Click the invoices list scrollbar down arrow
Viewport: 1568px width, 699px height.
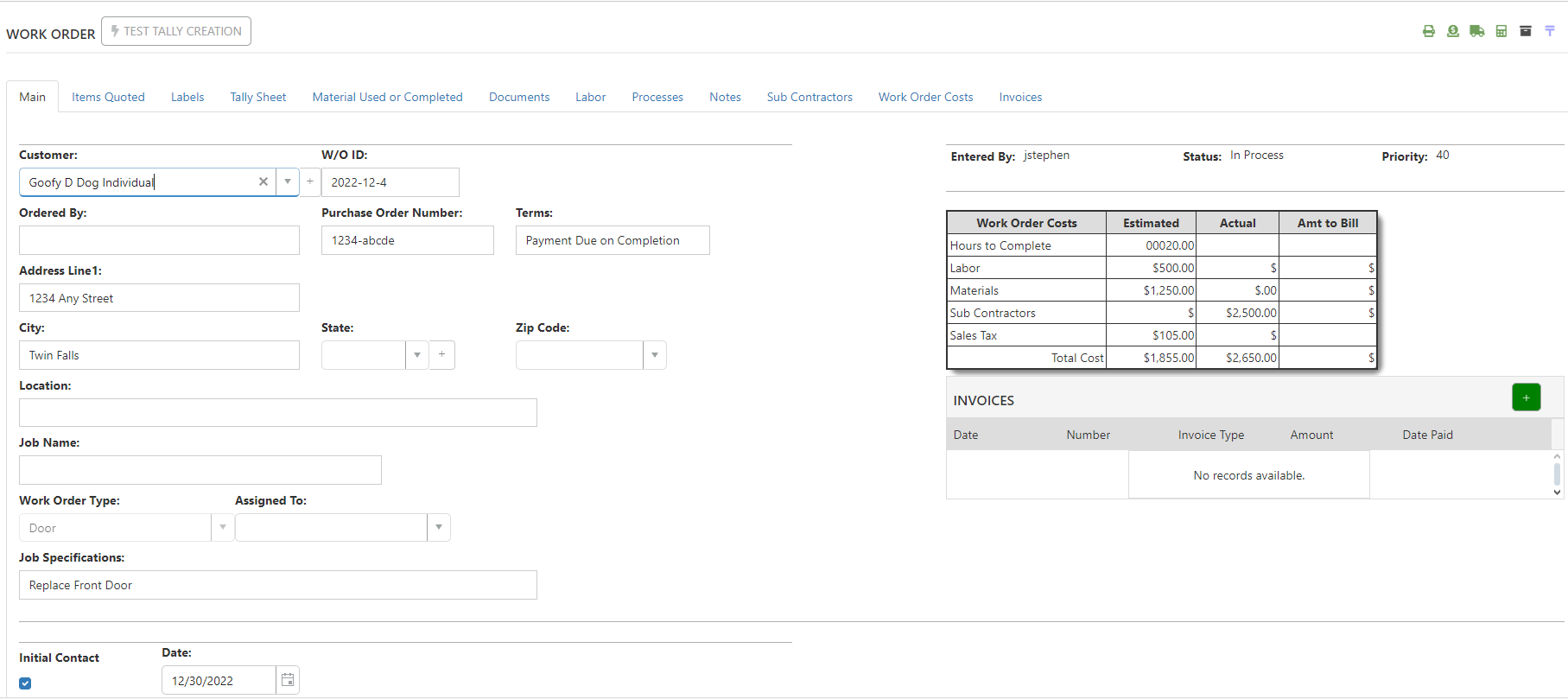coord(1558,492)
